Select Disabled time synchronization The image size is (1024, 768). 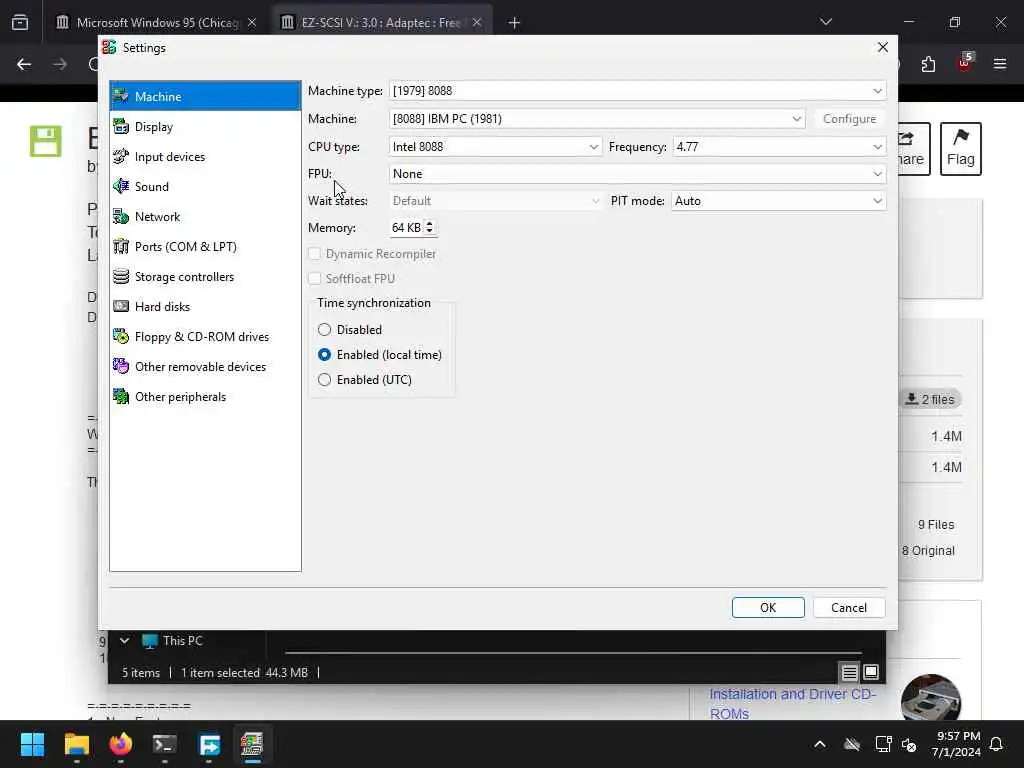[350, 330]
